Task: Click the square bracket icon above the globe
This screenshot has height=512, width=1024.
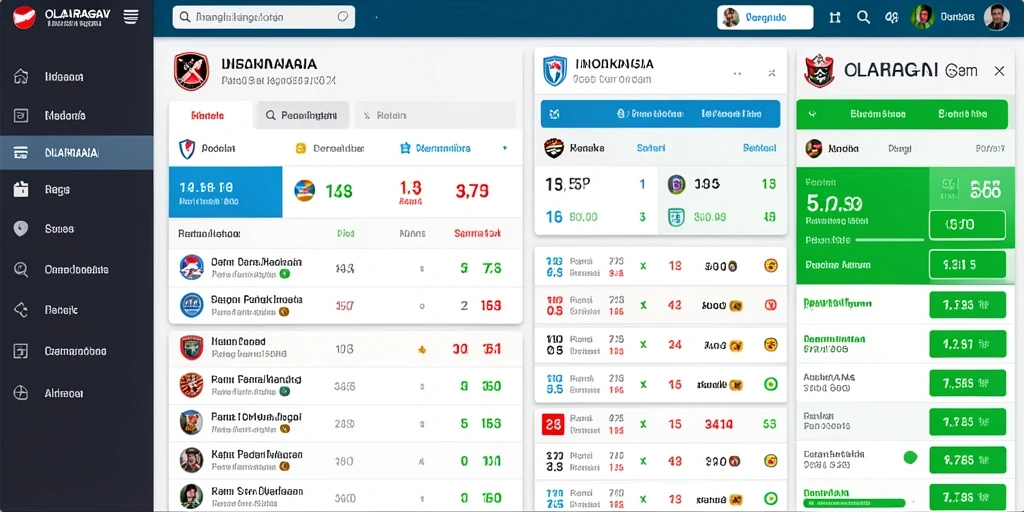Action: (x=21, y=351)
